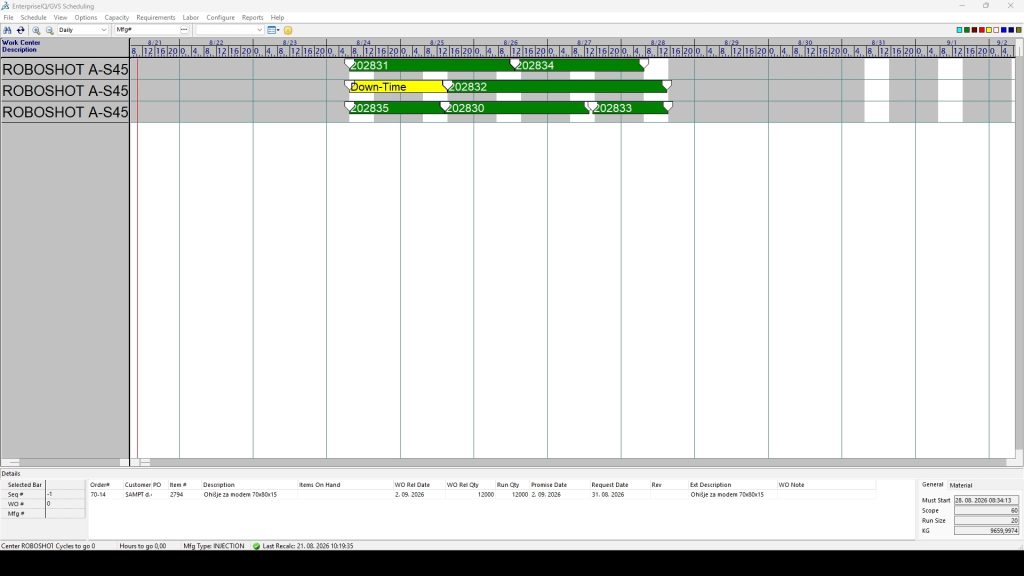Select the dark red color legend swatch
Image resolution: width=1024 pixels, height=576 pixels.
974,30
